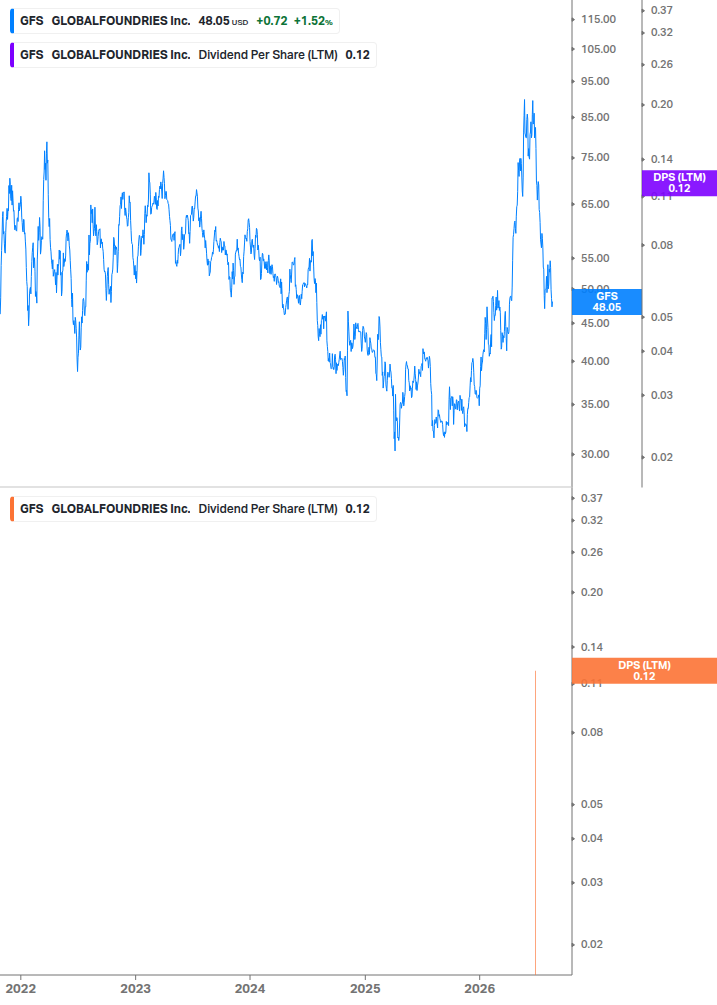This screenshot has height=1005, width=717.
Task: Click the orange Dividend Per Share legend
Action: pyautogui.click(x=193, y=509)
